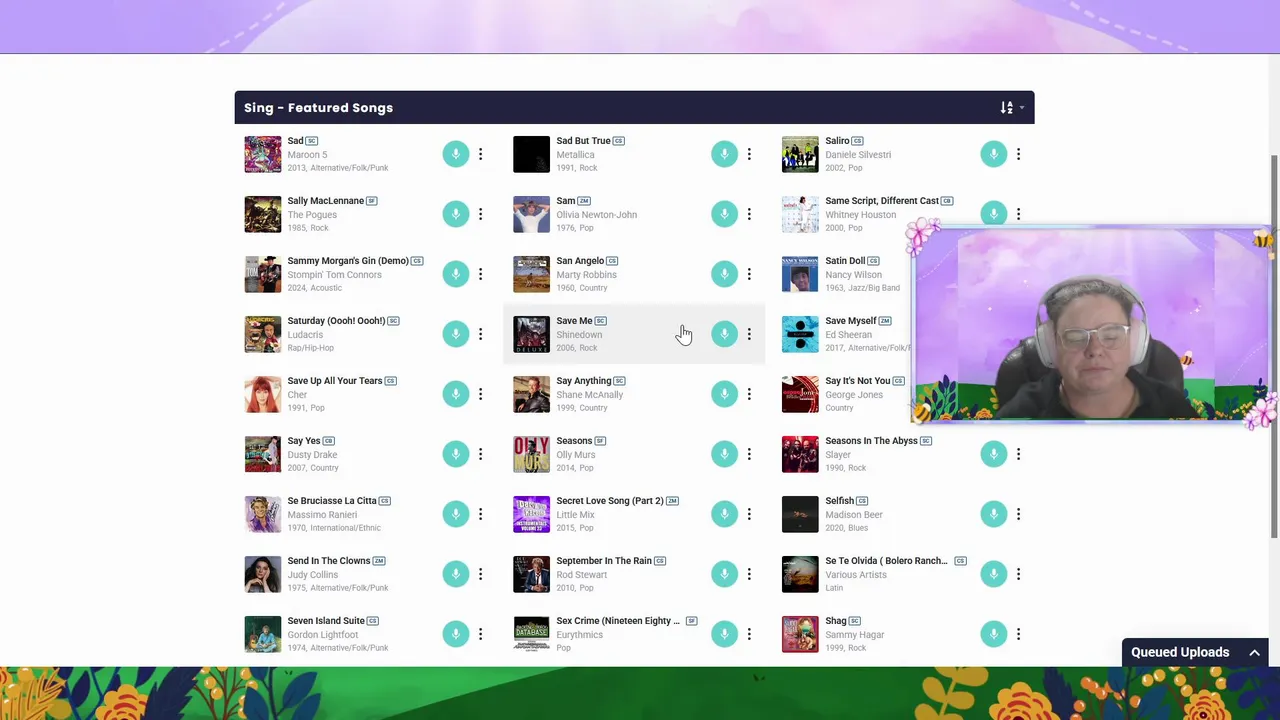The image size is (1280, 720).
Task: Click the Cher album art thumbnail
Action: click(263, 394)
